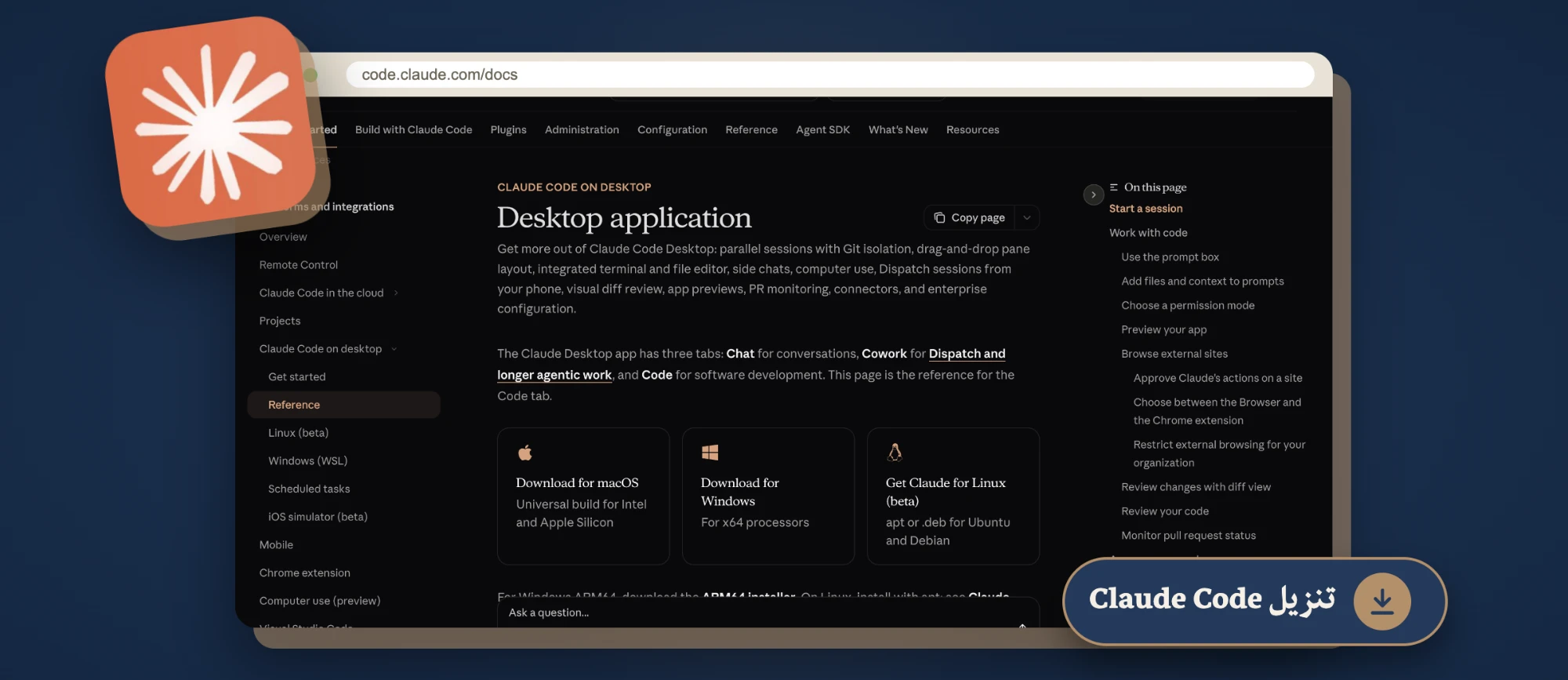Click the Apple icon on macOS download card
This screenshot has height=680, width=1568.
pyautogui.click(x=525, y=453)
